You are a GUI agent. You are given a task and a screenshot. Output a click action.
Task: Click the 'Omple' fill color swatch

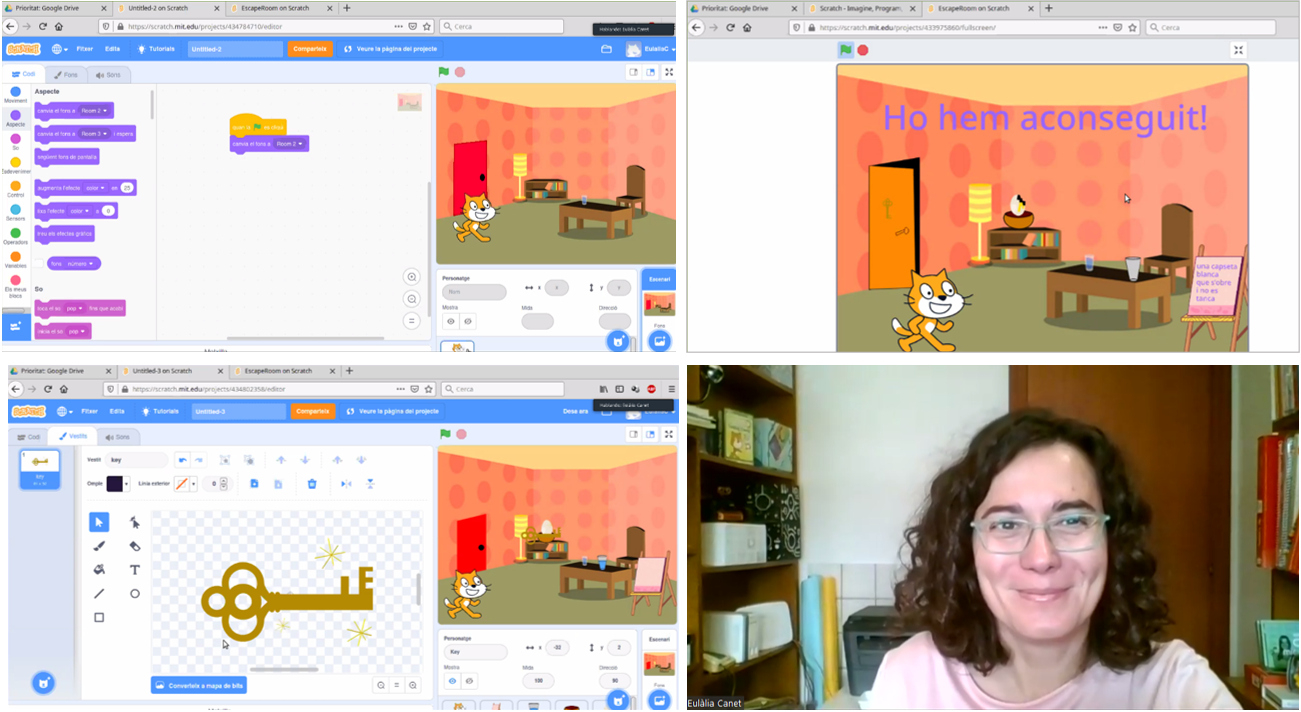115,484
